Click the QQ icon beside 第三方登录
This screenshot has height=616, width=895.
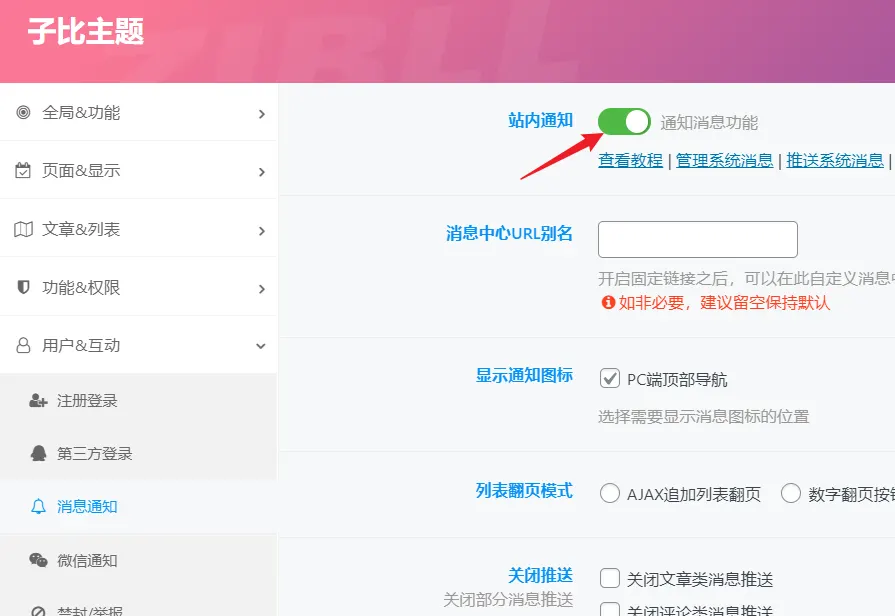pos(38,453)
